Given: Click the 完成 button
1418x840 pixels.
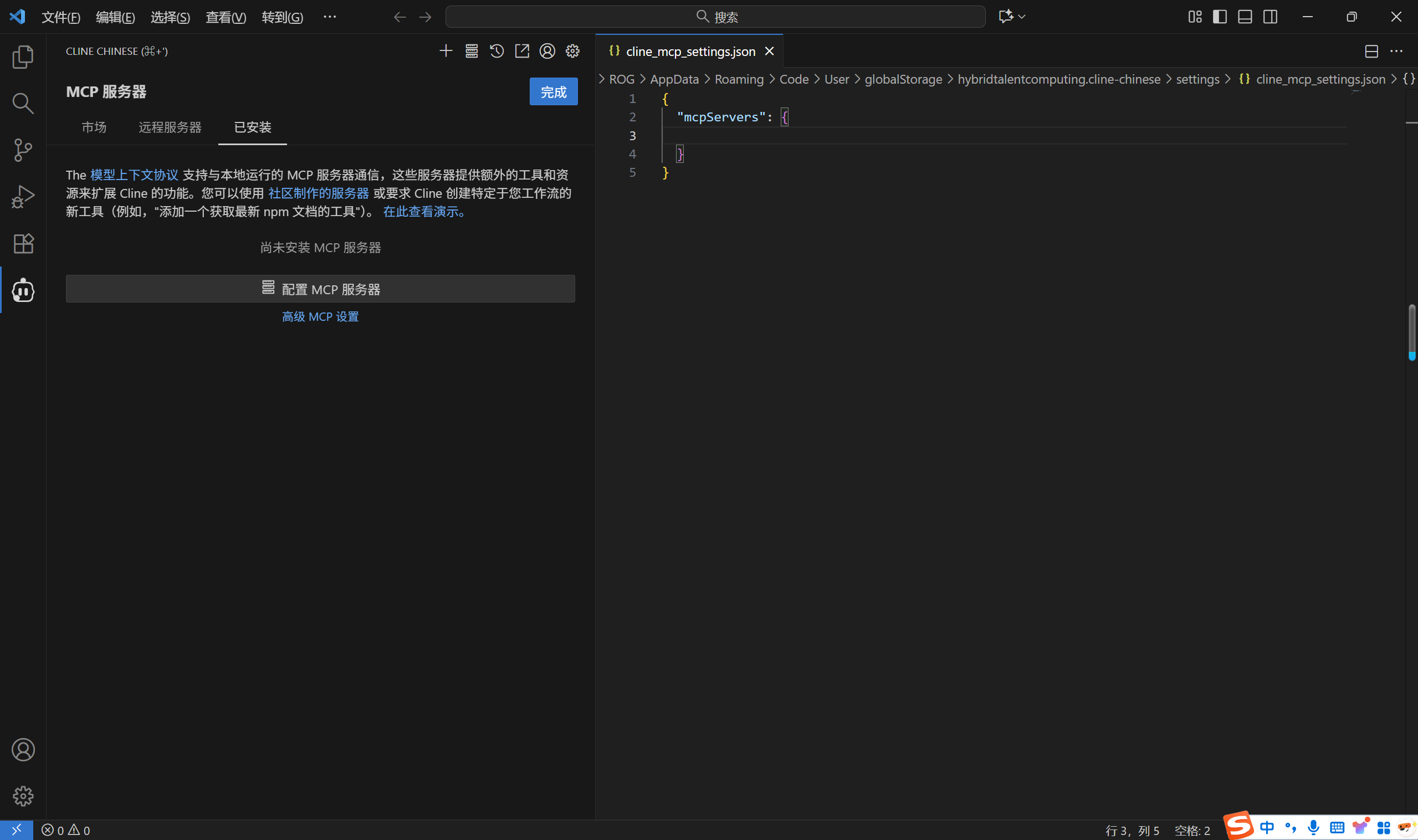Looking at the screenshot, I should 553,91.
